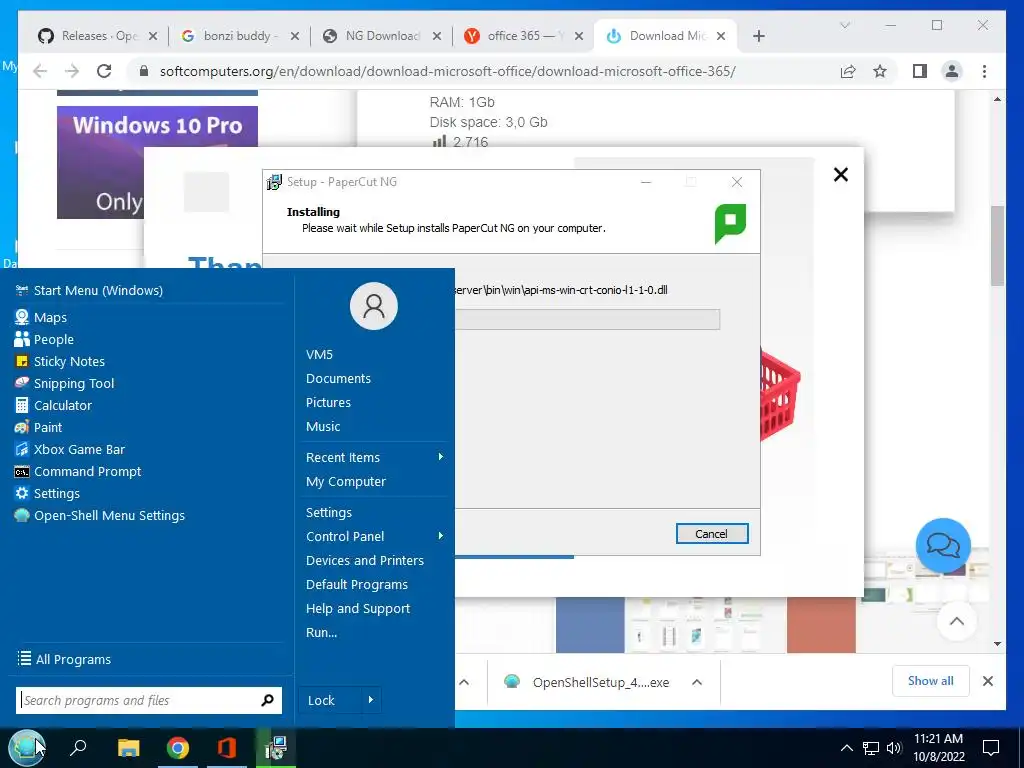Open Devices and Printers

click(x=365, y=560)
